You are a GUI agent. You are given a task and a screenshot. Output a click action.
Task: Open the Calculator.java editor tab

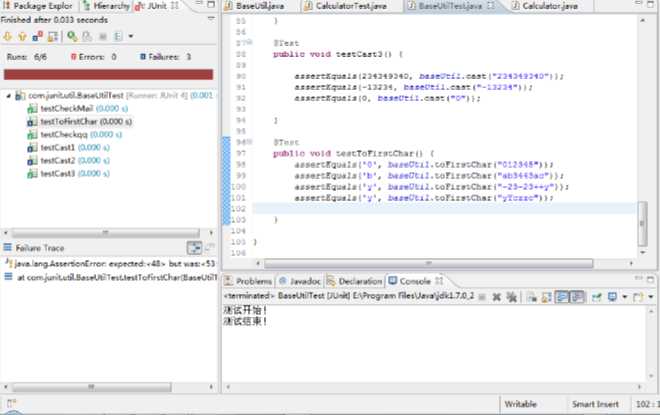click(545, 6)
